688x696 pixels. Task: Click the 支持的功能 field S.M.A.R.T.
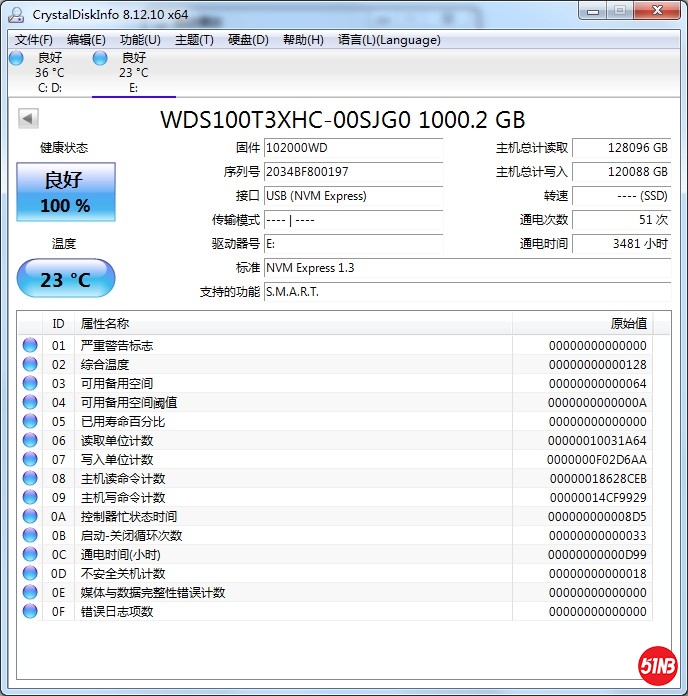[467, 292]
